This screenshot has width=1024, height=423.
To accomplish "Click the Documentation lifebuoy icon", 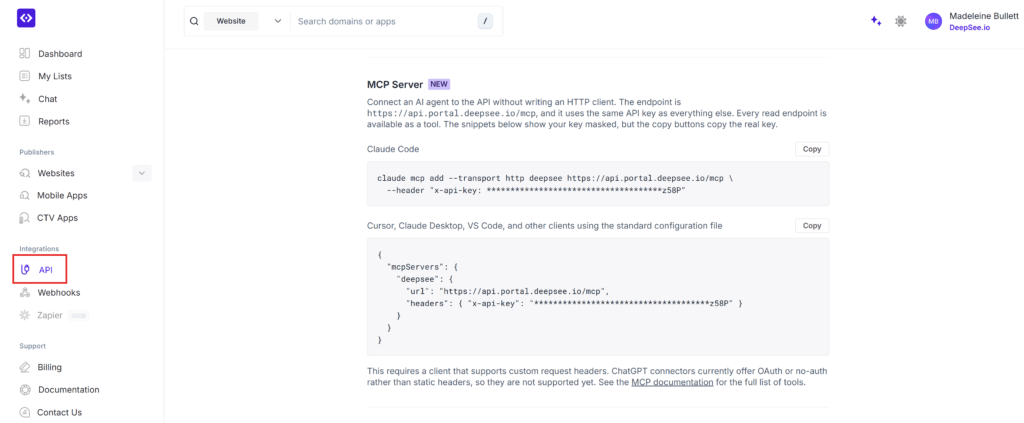I will [x=25, y=390].
